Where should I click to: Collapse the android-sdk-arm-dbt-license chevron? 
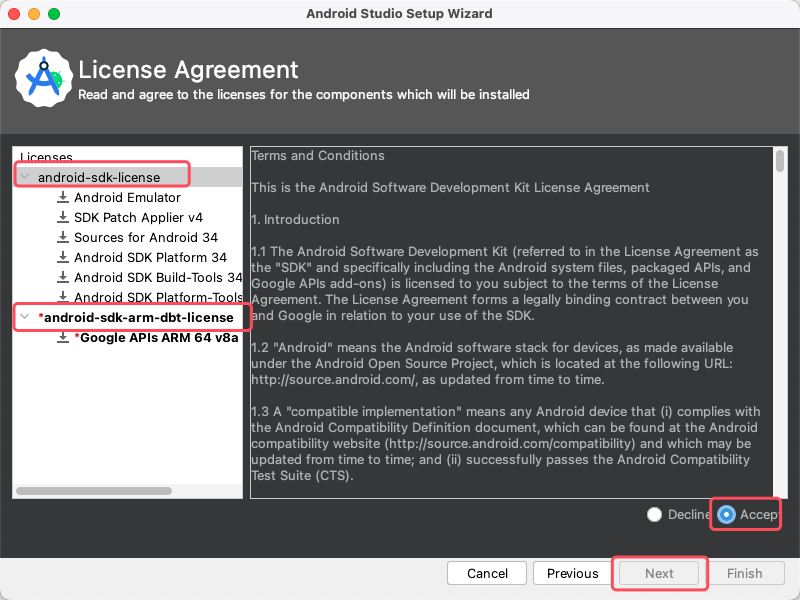point(24,317)
